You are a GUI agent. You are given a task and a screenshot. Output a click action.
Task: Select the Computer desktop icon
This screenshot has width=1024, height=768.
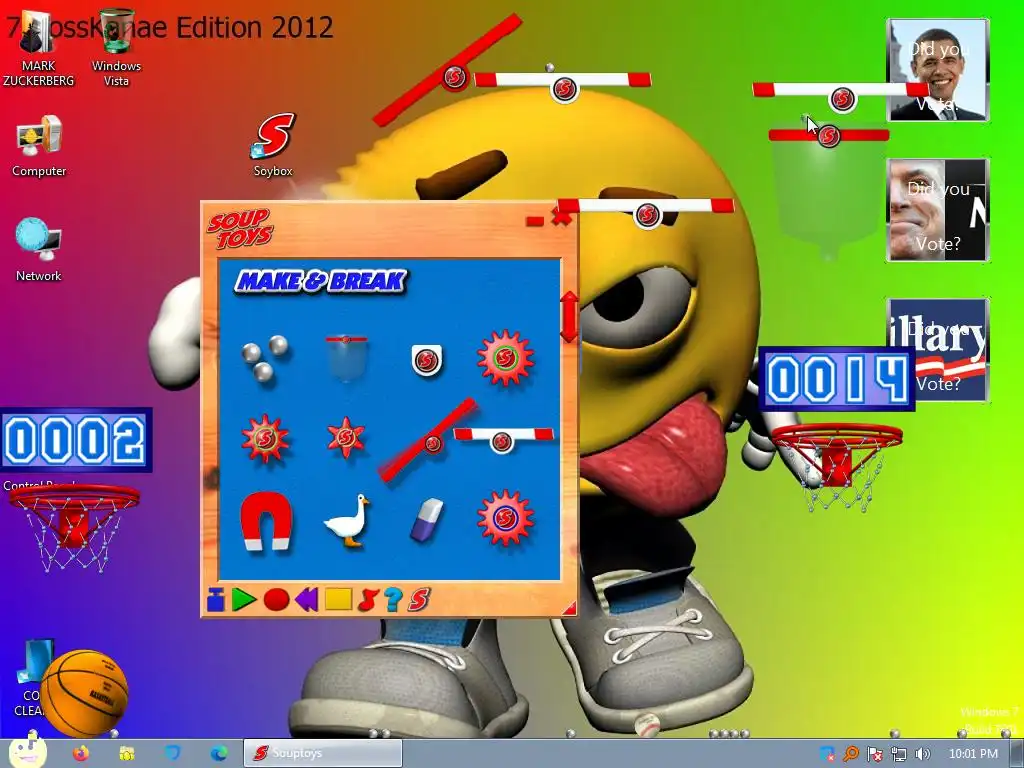pyautogui.click(x=39, y=146)
